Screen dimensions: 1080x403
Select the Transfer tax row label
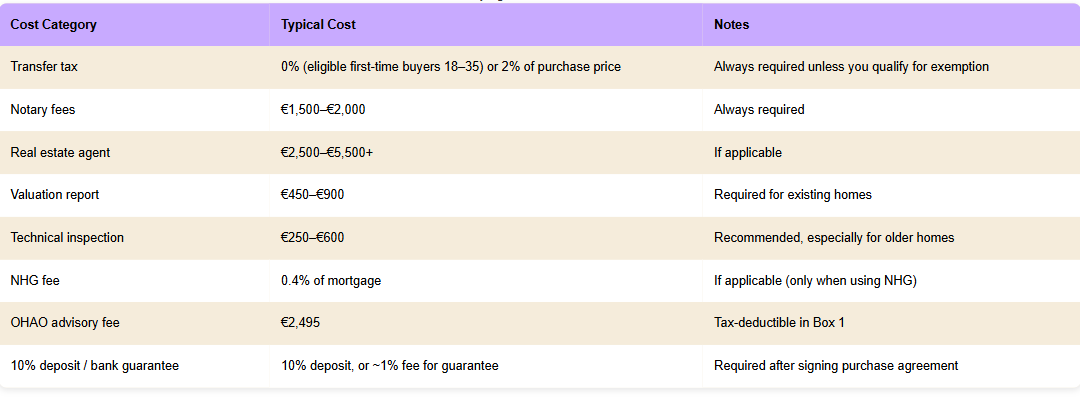click(x=43, y=67)
